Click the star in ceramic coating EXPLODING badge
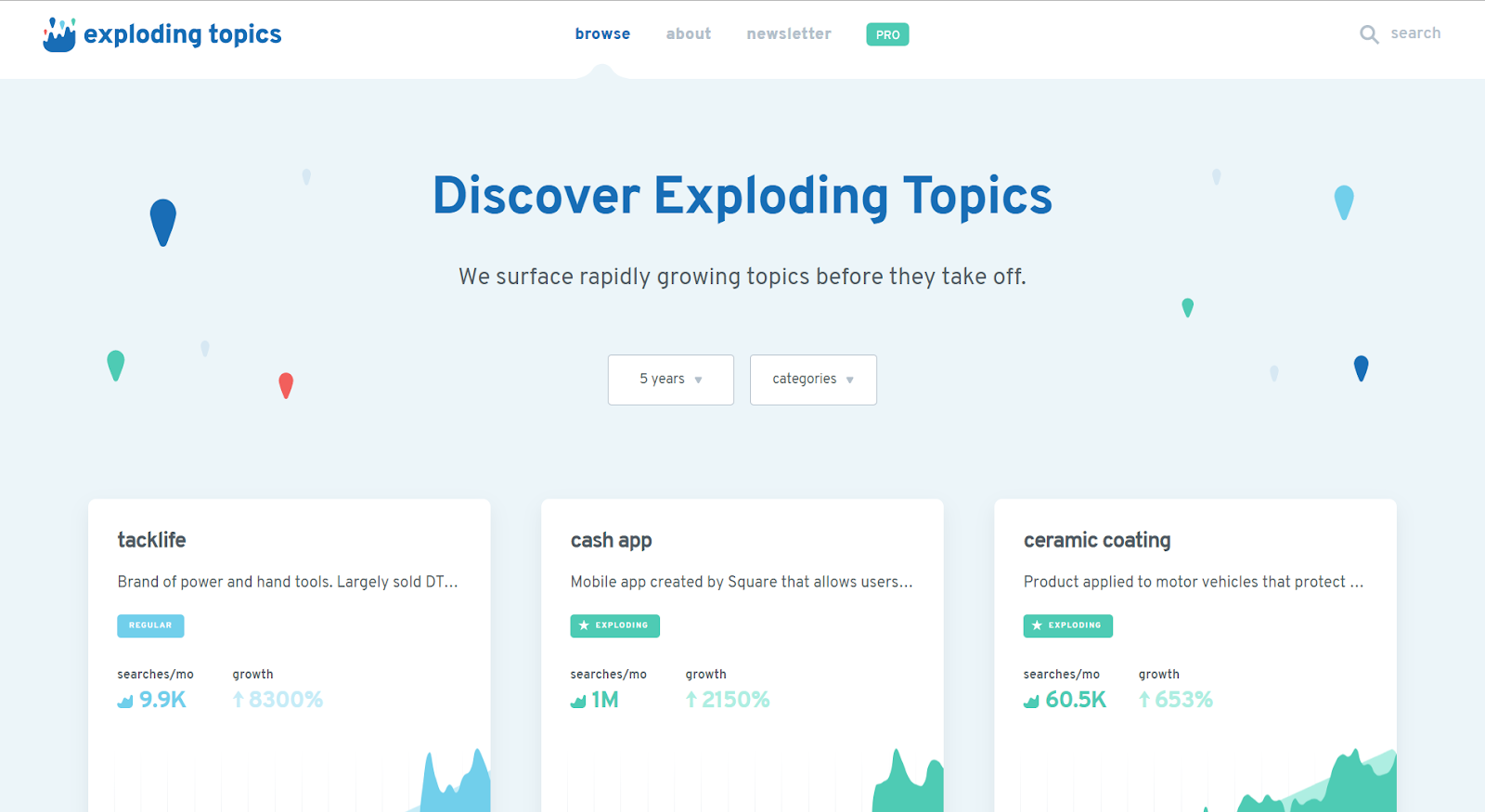The width and height of the screenshot is (1485, 812). tap(1037, 625)
